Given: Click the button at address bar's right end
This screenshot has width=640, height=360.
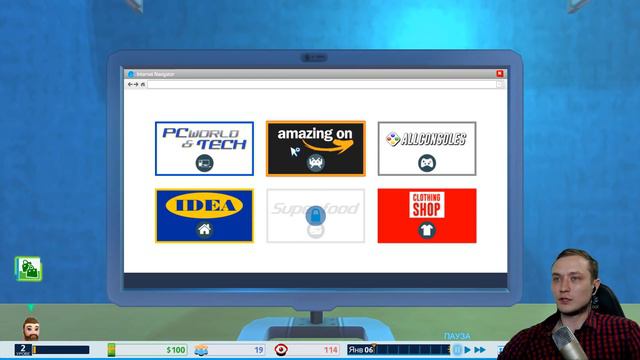Looking at the screenshot, I should [500, 84].
